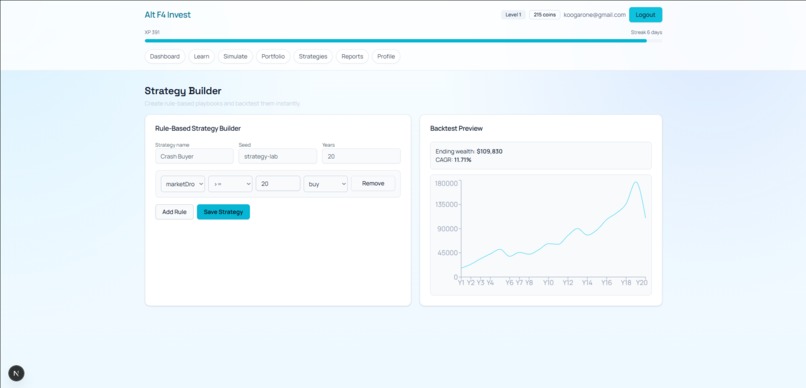806x388 pixels.
Task: Click the koogarone@gmail.com email text
Action: [x=595, y=15]
